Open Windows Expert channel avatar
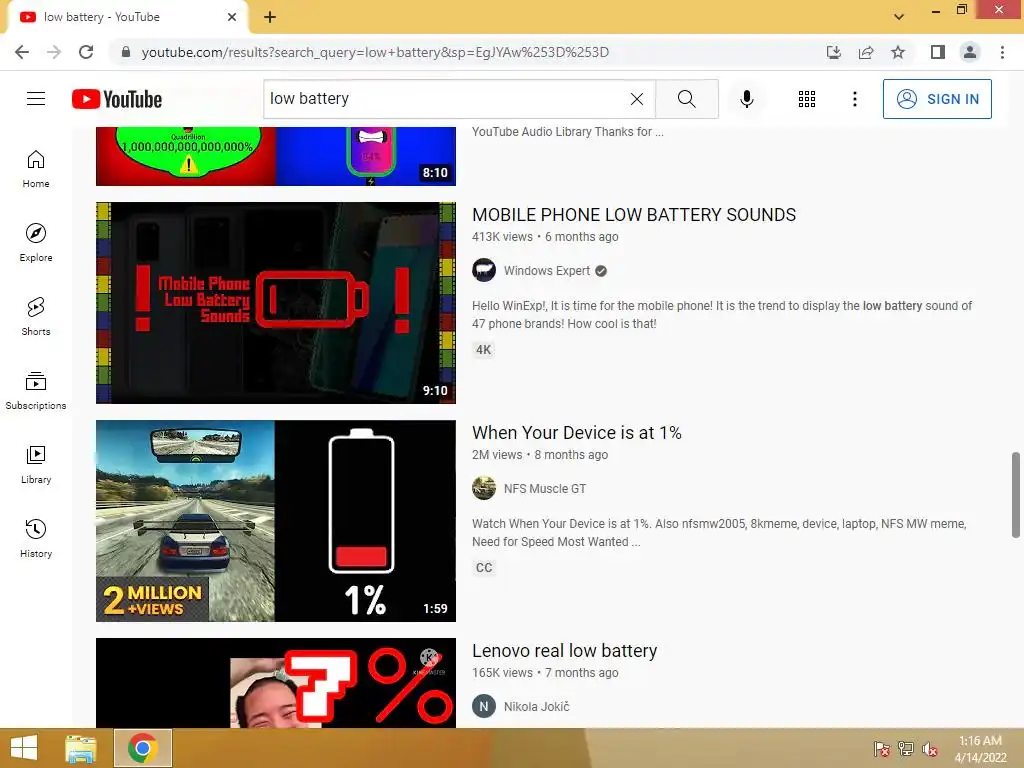Viewport: 1024px width, 768px height. [x=484, y=270]
